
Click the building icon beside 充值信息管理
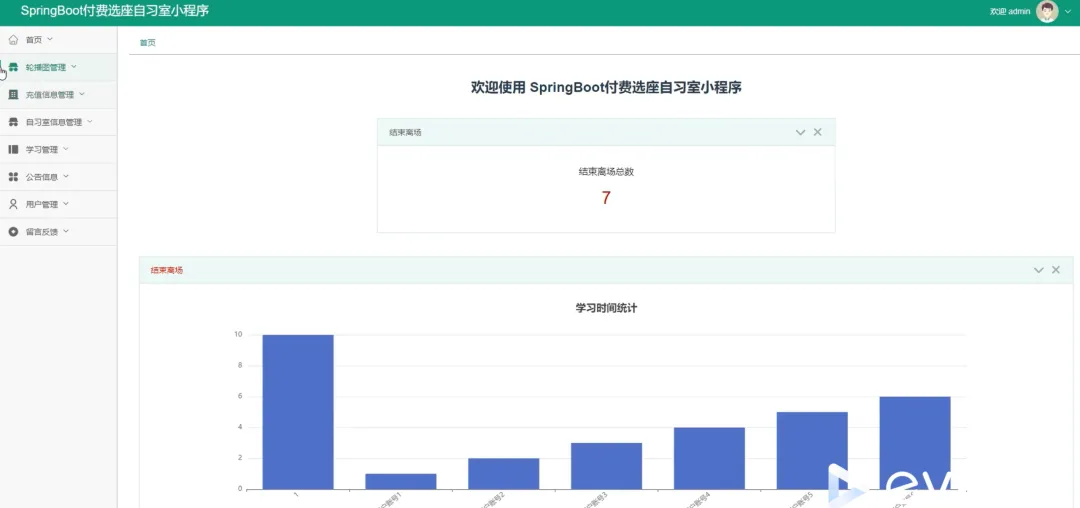point(13,94)
